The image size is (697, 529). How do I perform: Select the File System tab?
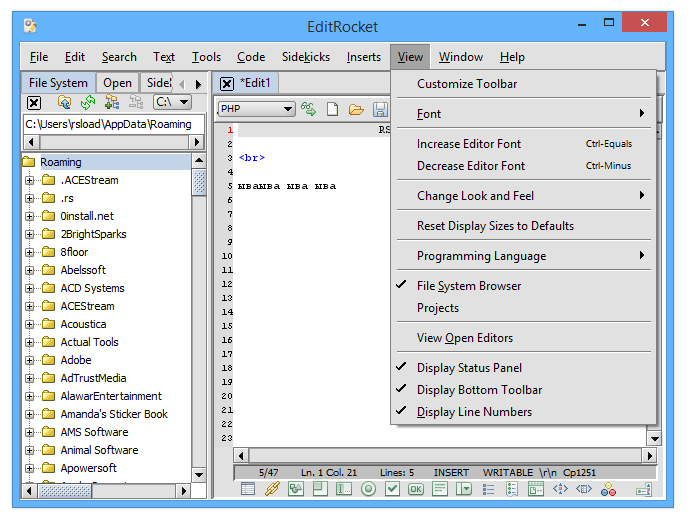click(58, 83)
